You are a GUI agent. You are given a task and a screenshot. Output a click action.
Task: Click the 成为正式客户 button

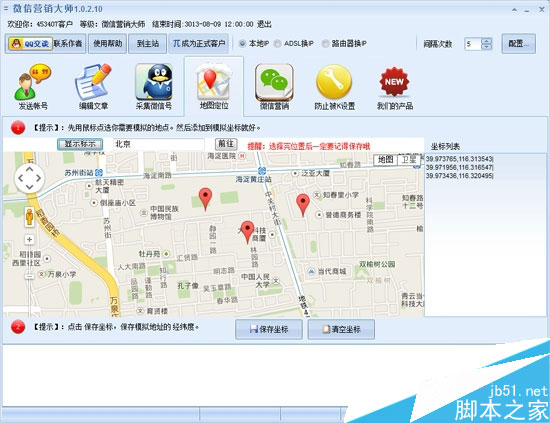[199, 43]
